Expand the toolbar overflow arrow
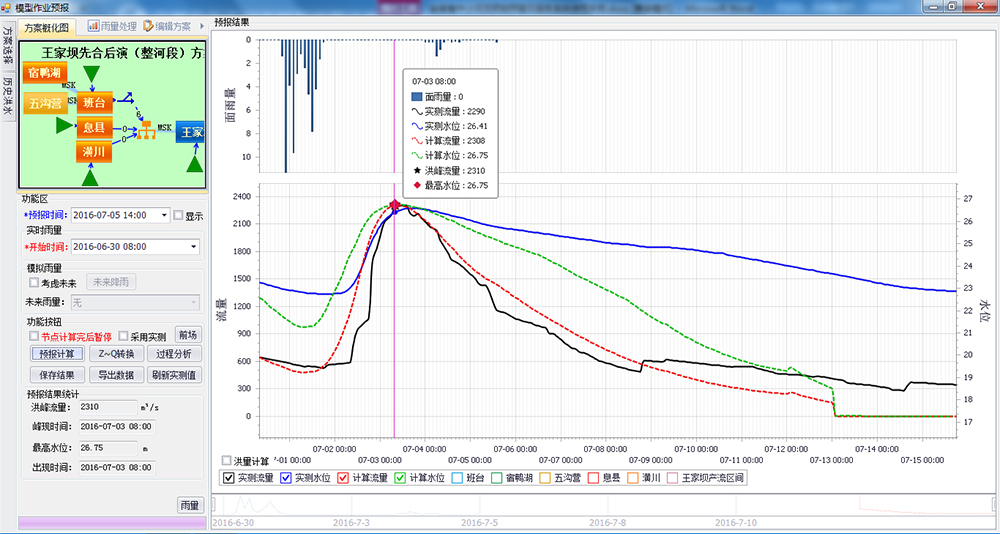The width and height of the screenshot is (1000, 534). pyautogui.click(x=202, y=26)
